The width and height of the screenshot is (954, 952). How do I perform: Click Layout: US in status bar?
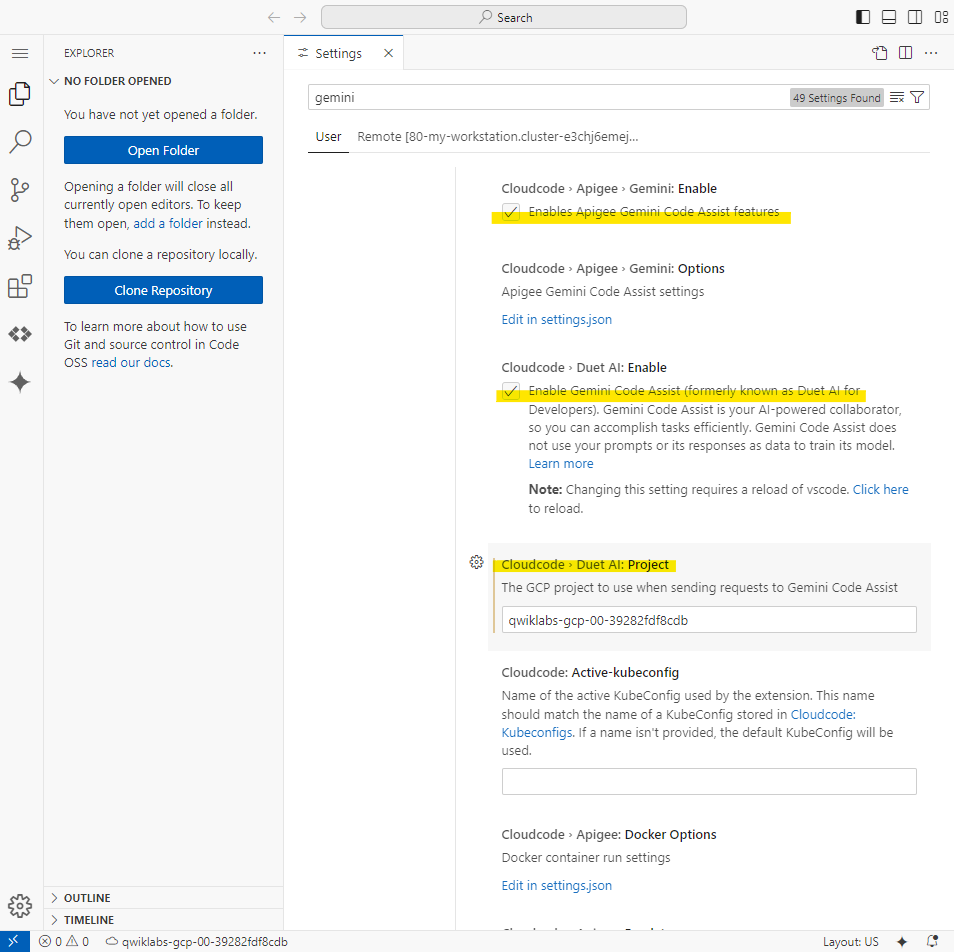click(x=851, y=942)
